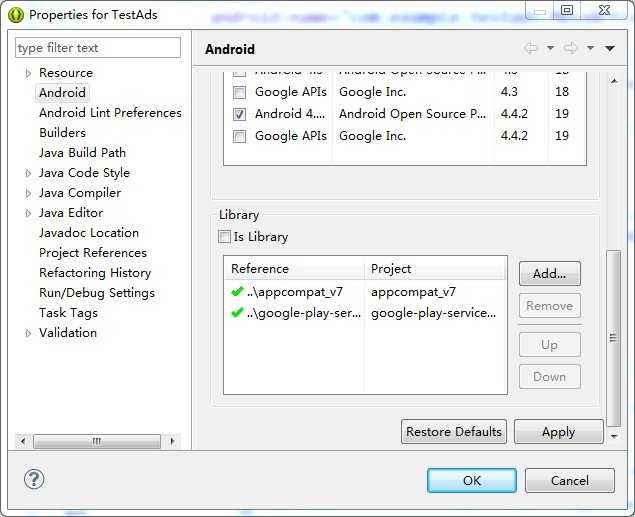Click Android Open Source P... vendor cell
Image resolution: width=635 pixels, height=517 pixels.
(412, 114)
